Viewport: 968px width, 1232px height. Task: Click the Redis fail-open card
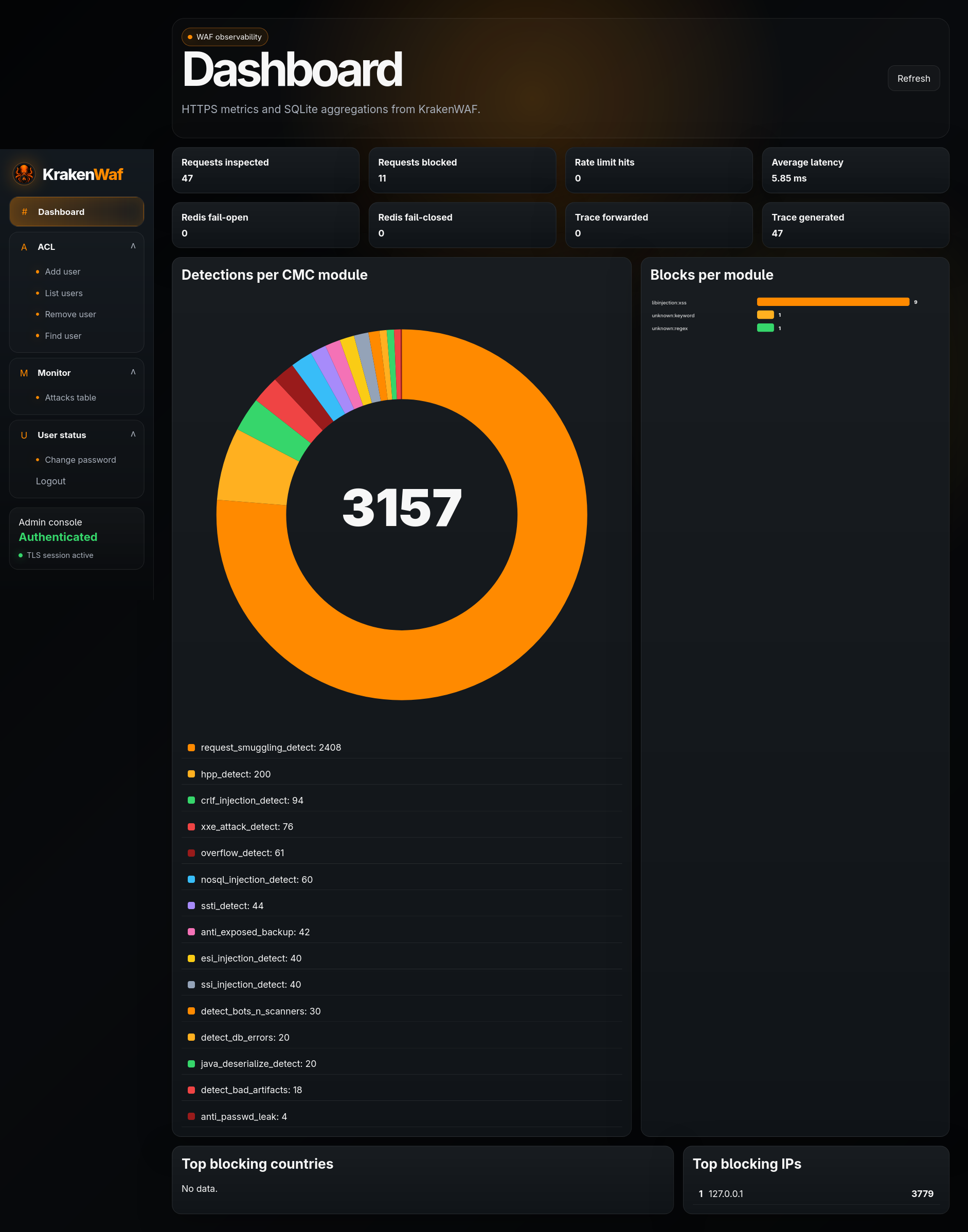pos(266,225)
